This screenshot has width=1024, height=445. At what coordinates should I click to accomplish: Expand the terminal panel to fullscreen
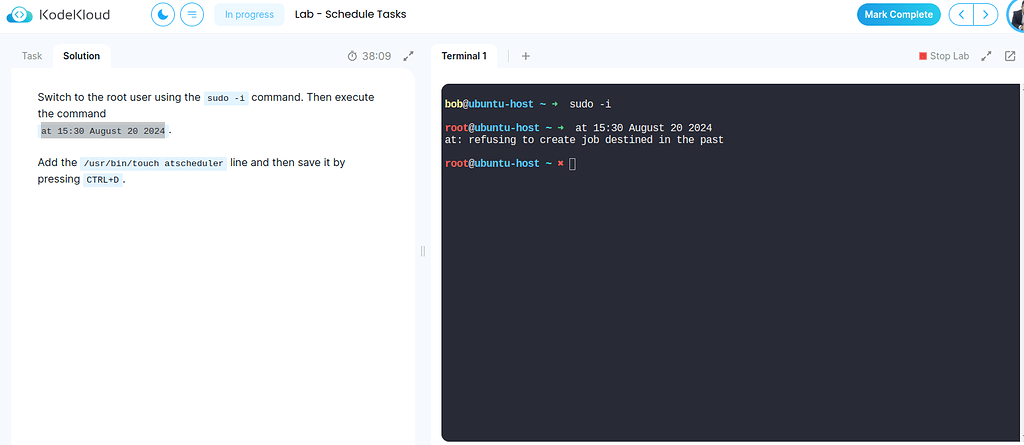986,56
